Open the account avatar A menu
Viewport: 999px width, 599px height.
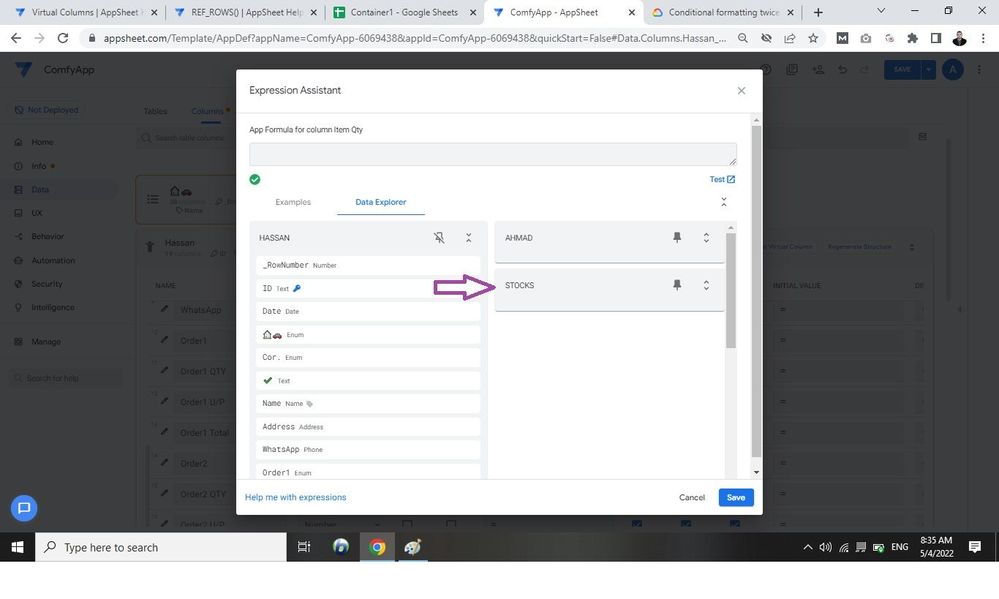click(x=952, y=69)
